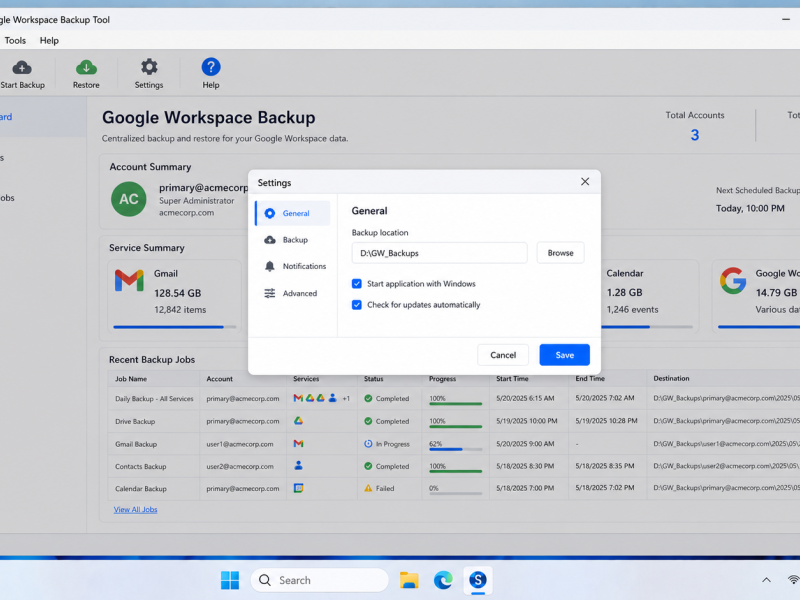800x600 pixels.
Task: Select the Backup cloud icon in Settings
Action: pos(270,240)
